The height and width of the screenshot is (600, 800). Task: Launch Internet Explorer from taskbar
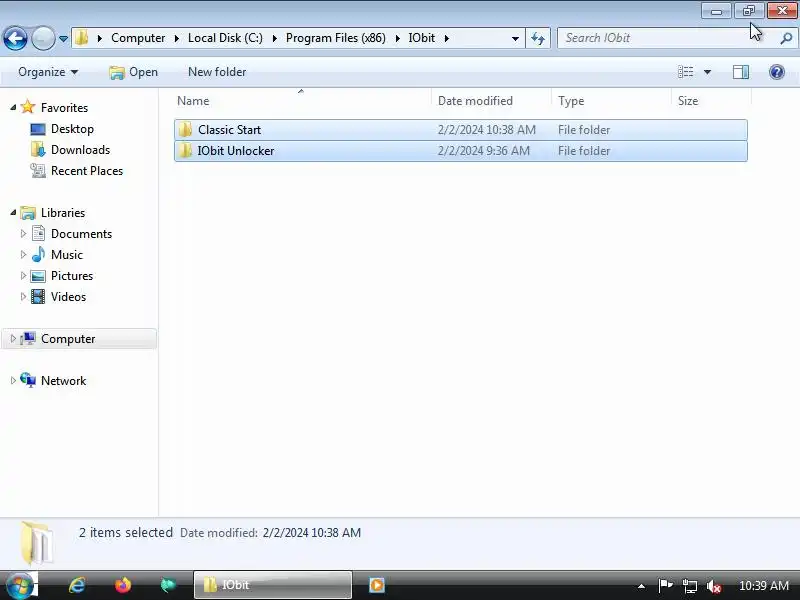coord(77,585)
